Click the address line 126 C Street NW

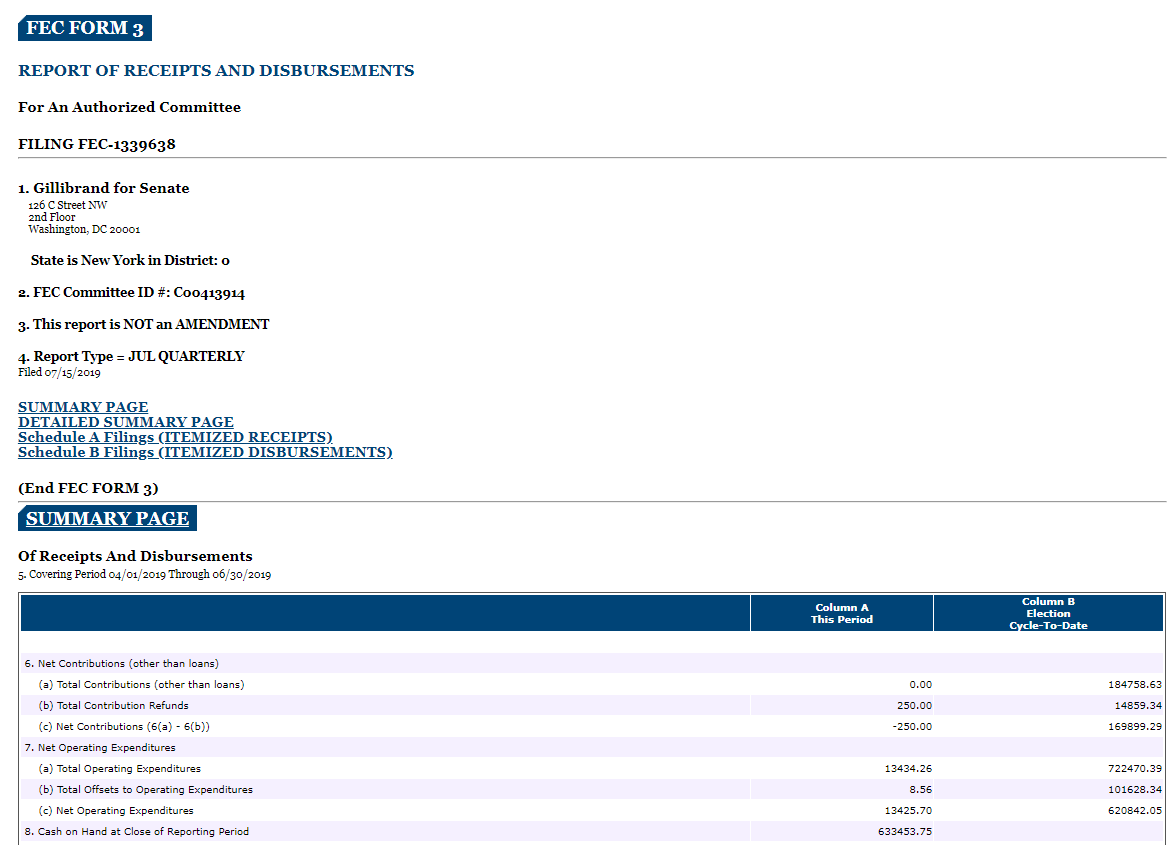click(67, 205)
